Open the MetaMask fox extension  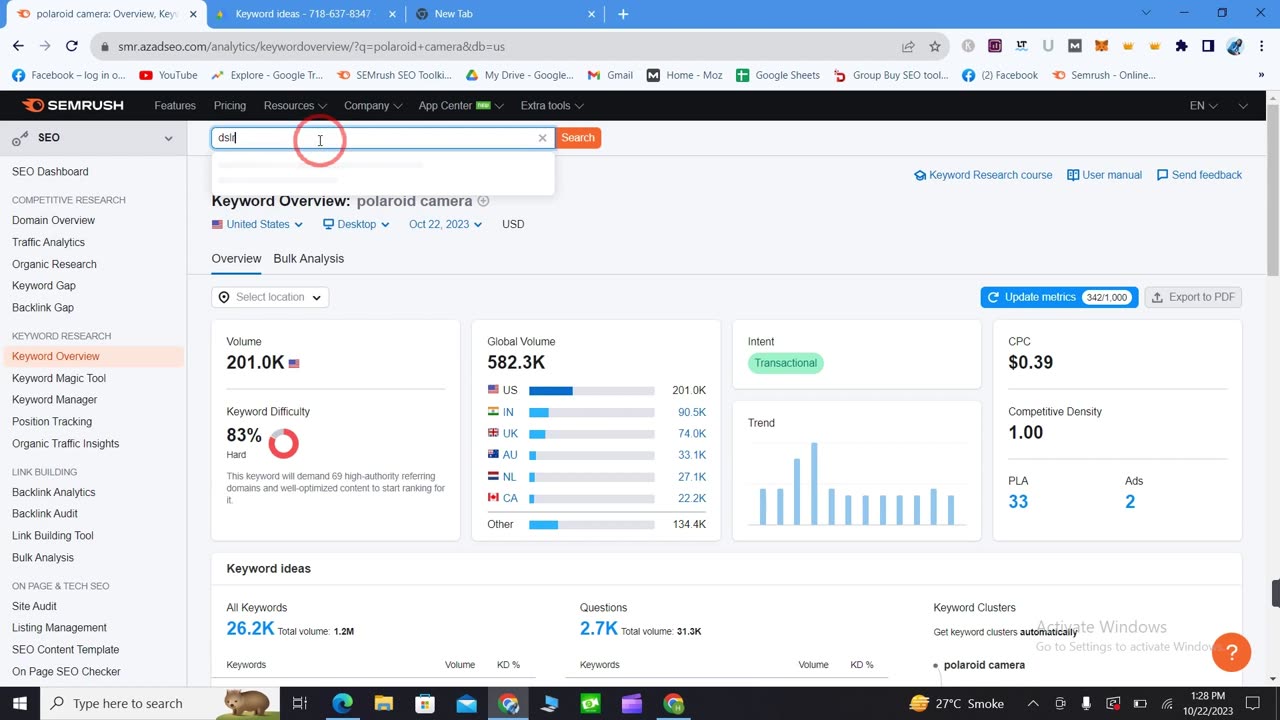tap(1101, 46)
